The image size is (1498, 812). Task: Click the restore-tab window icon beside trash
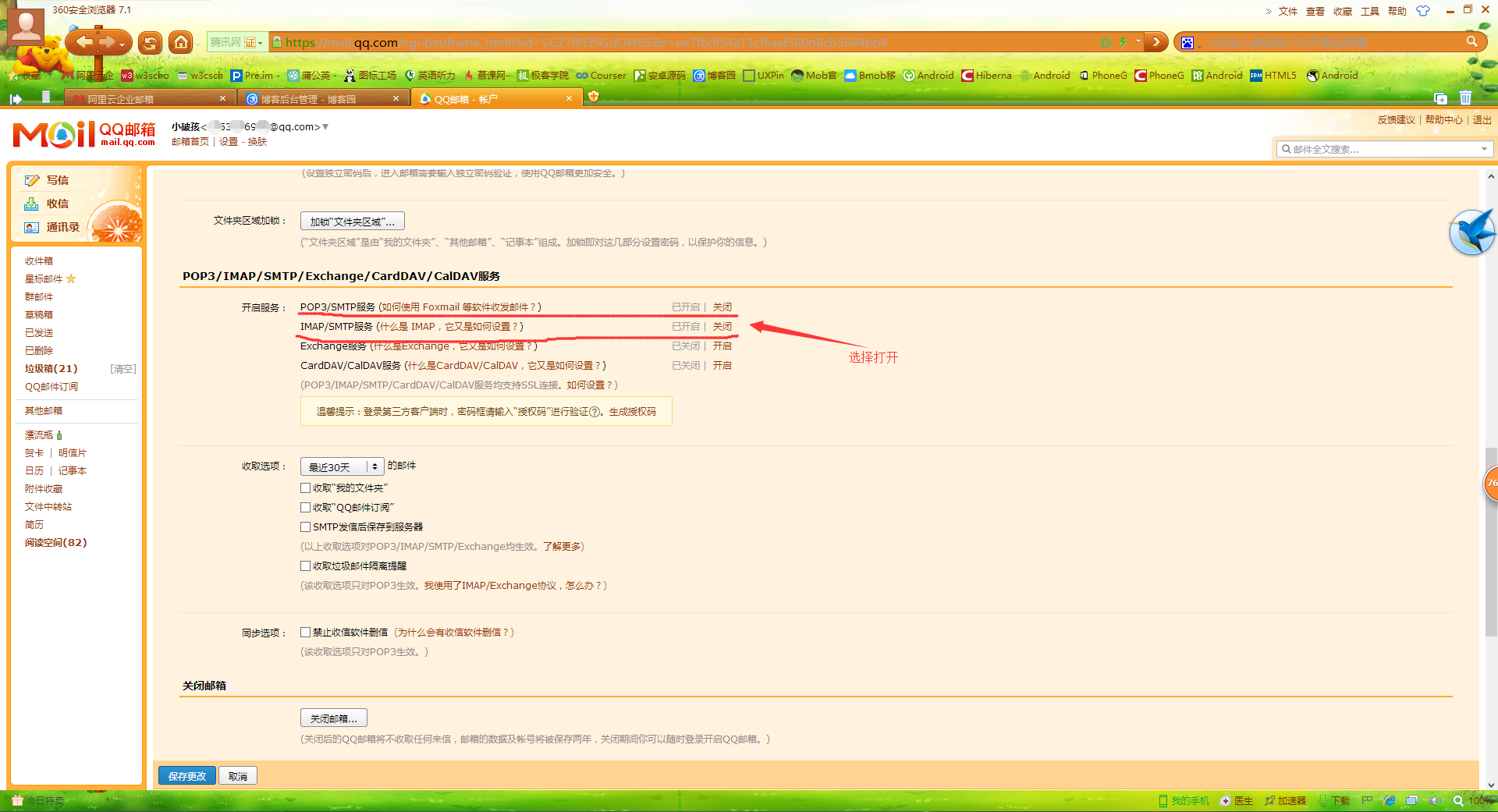click(1440, 98)
